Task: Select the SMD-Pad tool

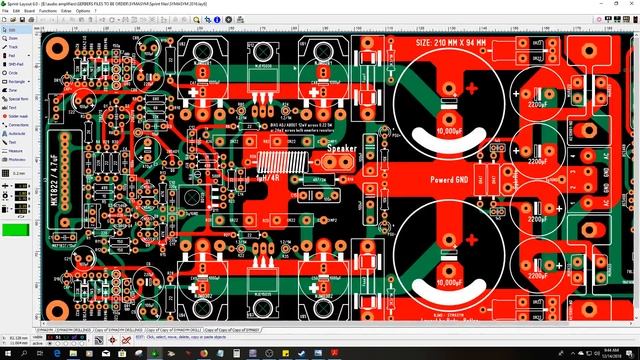Action: [x=12, y=64]
